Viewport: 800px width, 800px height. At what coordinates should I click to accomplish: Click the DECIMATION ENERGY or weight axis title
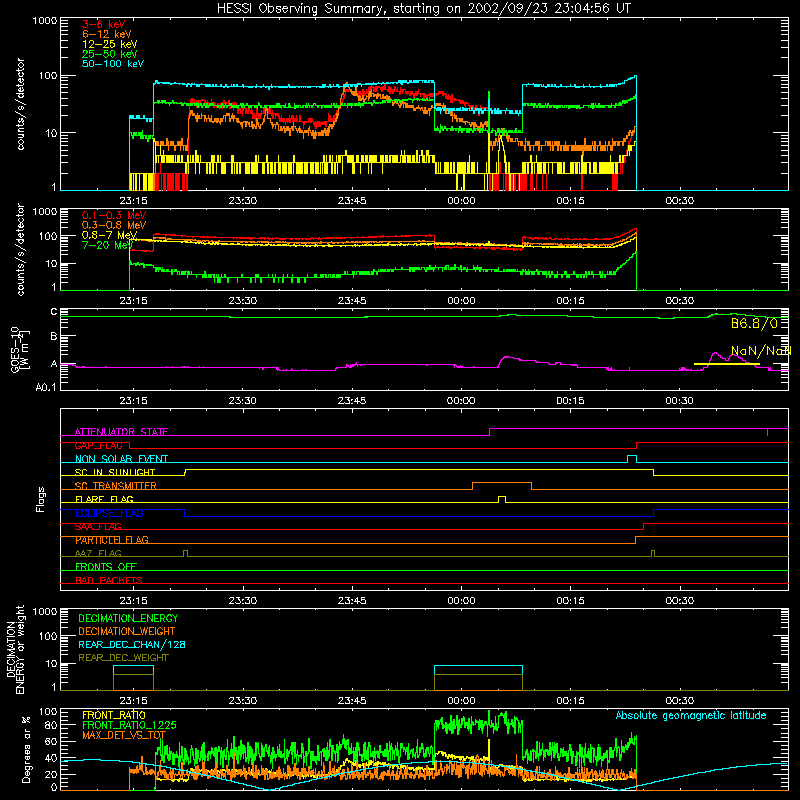(15, 650)
